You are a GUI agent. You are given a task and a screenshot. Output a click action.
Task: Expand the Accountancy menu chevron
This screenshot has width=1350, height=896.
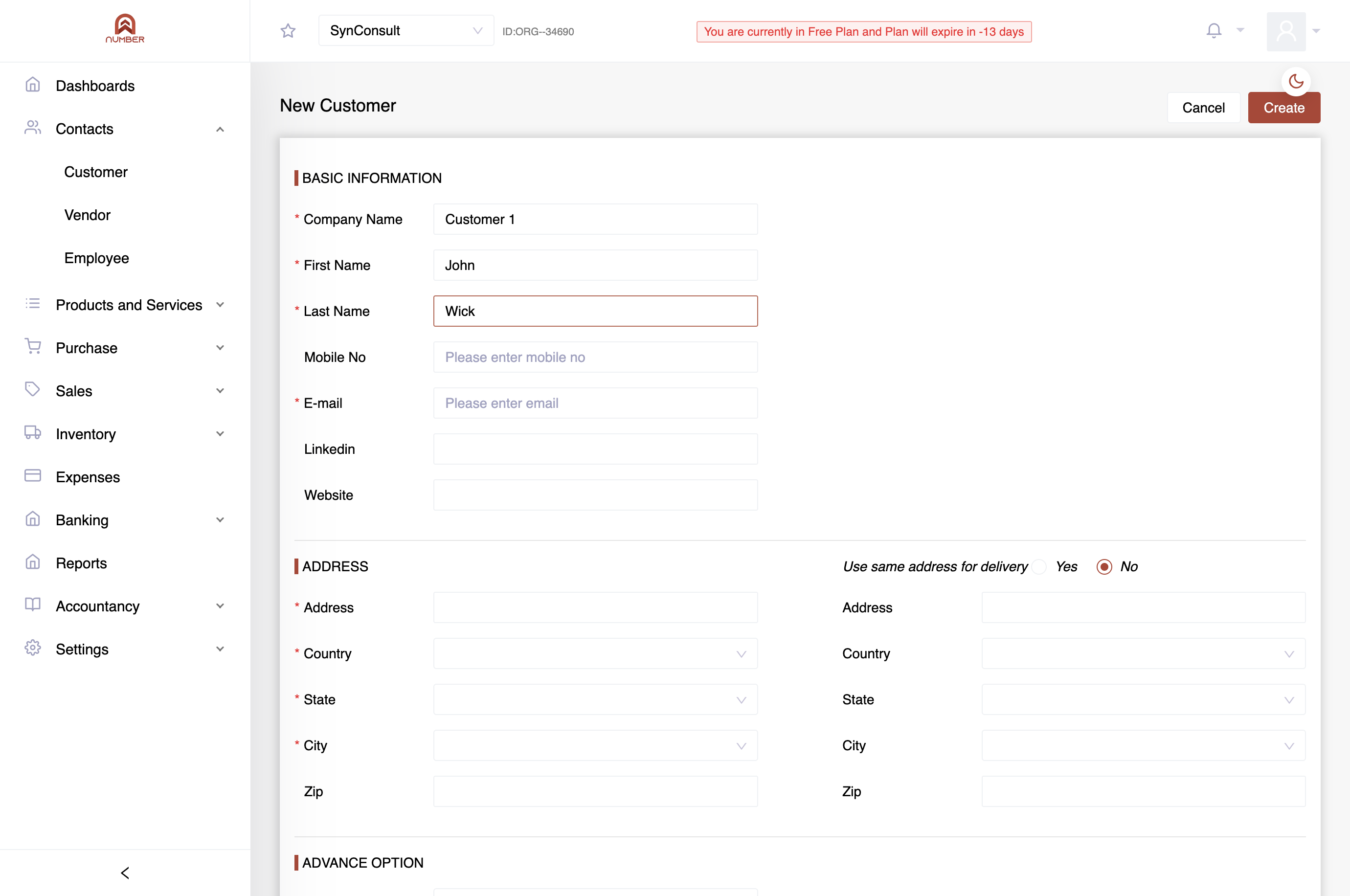pyautogui.click(x=220, y=606)
